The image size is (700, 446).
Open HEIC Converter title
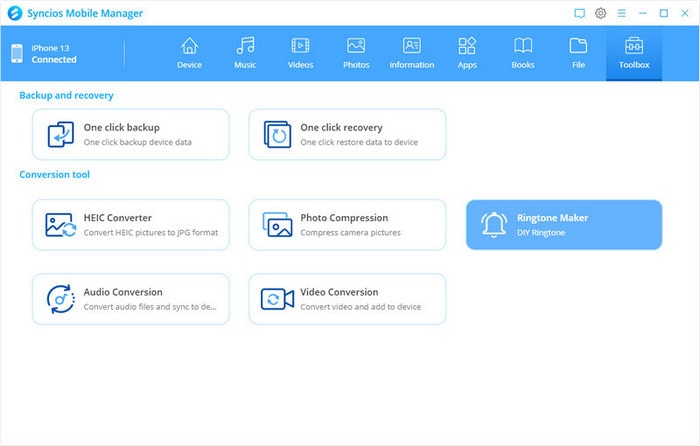click(x=117, y=218)
